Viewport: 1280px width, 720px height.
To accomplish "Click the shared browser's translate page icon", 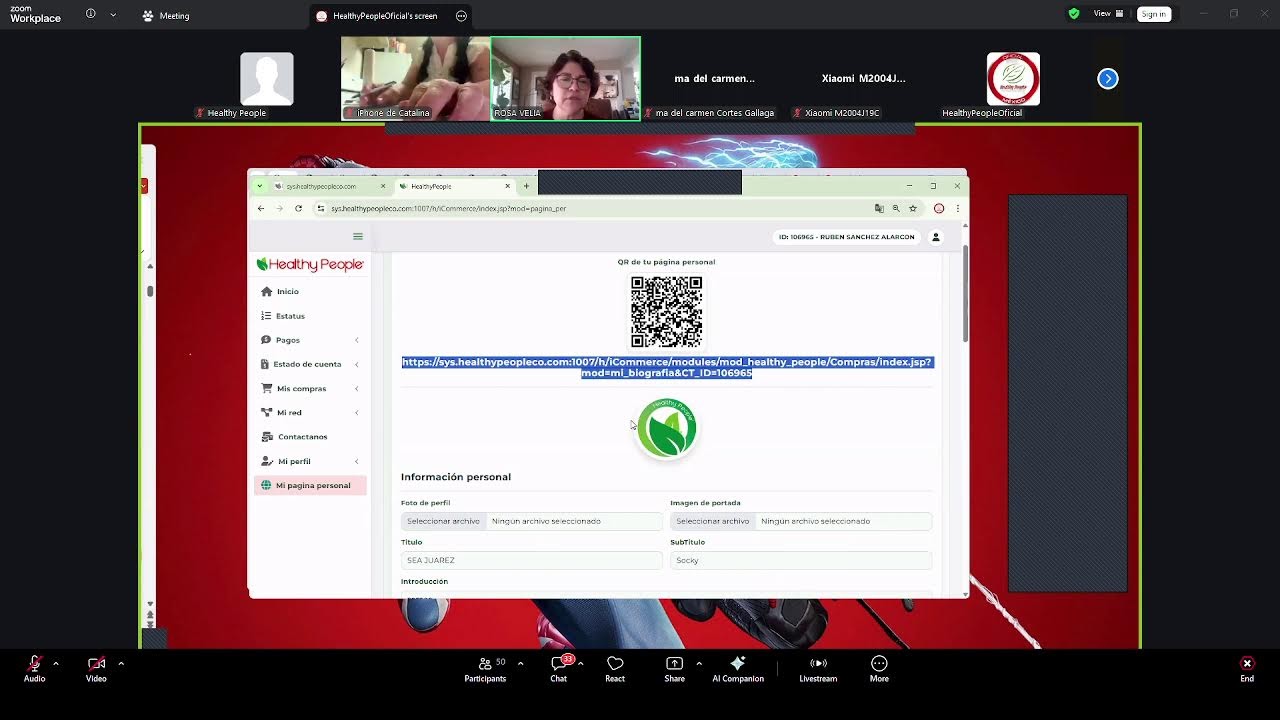I will coord(879,208).
